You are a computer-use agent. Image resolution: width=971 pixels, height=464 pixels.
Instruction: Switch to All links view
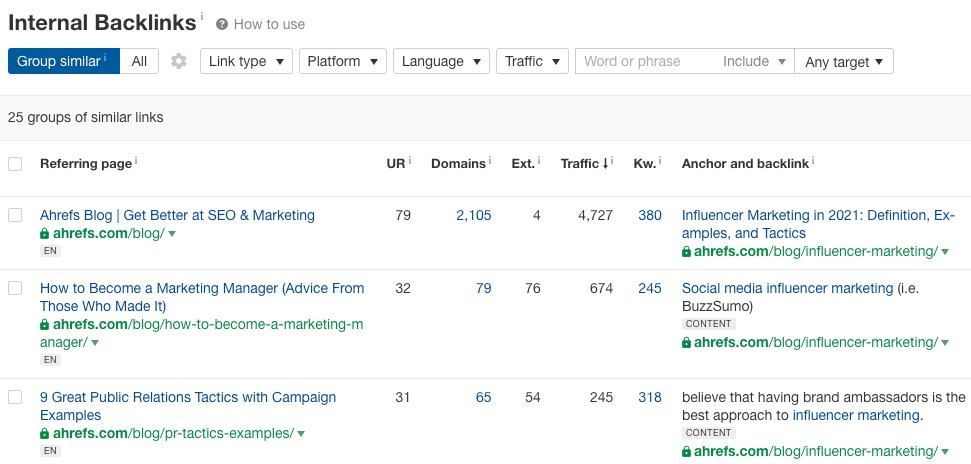coord(139,61)
